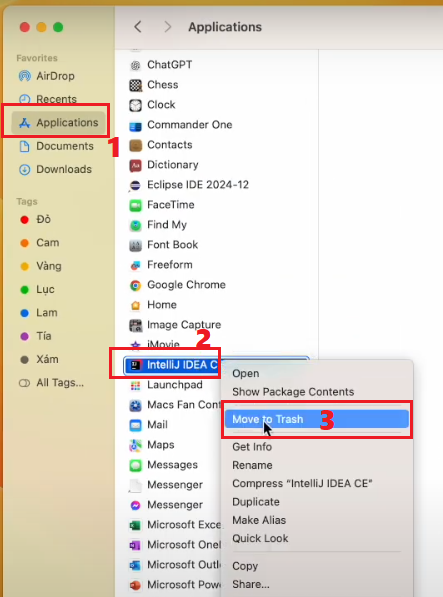Viewport: 443px width, 597px height.
Task: Select Applications in the Favorites sidebar
Action: point(59,123)
